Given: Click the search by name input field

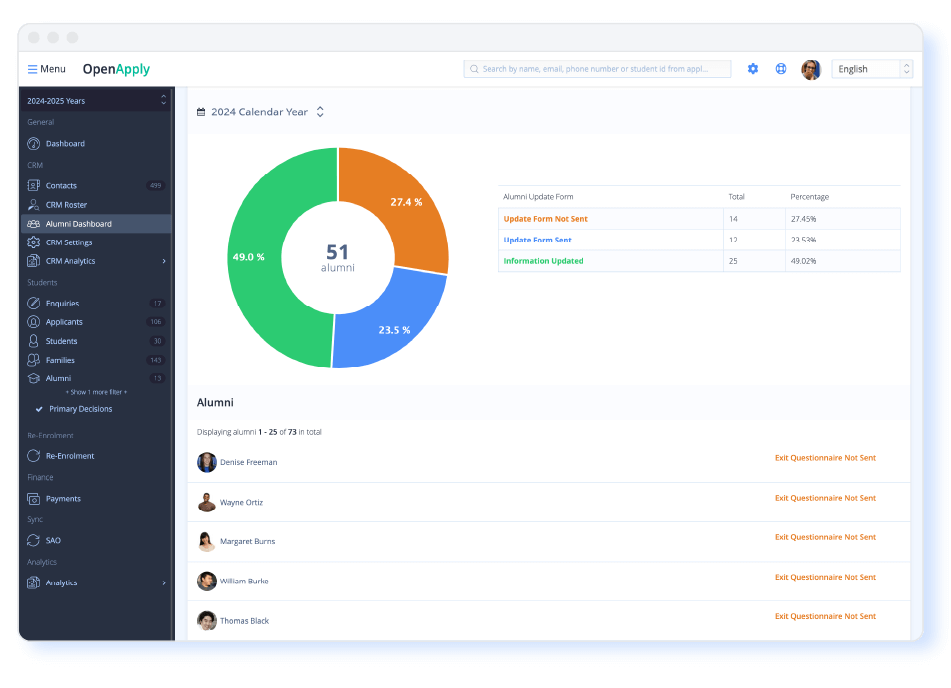Looking at the screenshot, I should [x=597, y=69].
